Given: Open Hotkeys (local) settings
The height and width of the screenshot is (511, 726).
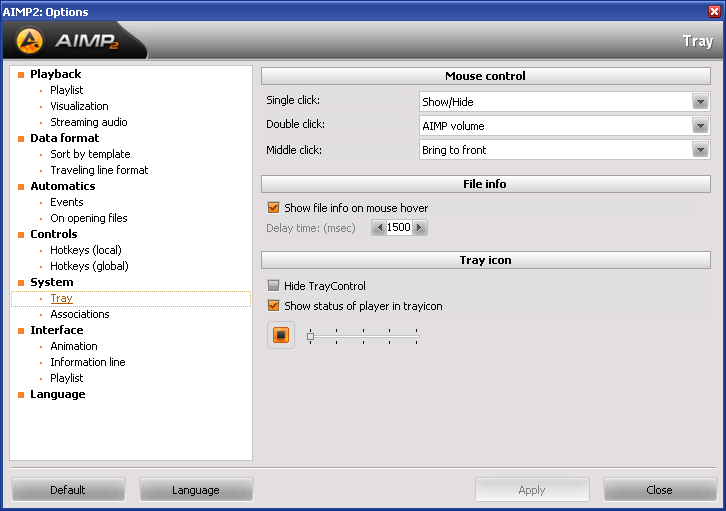Looking at the screenshot, I should point(86,250).
